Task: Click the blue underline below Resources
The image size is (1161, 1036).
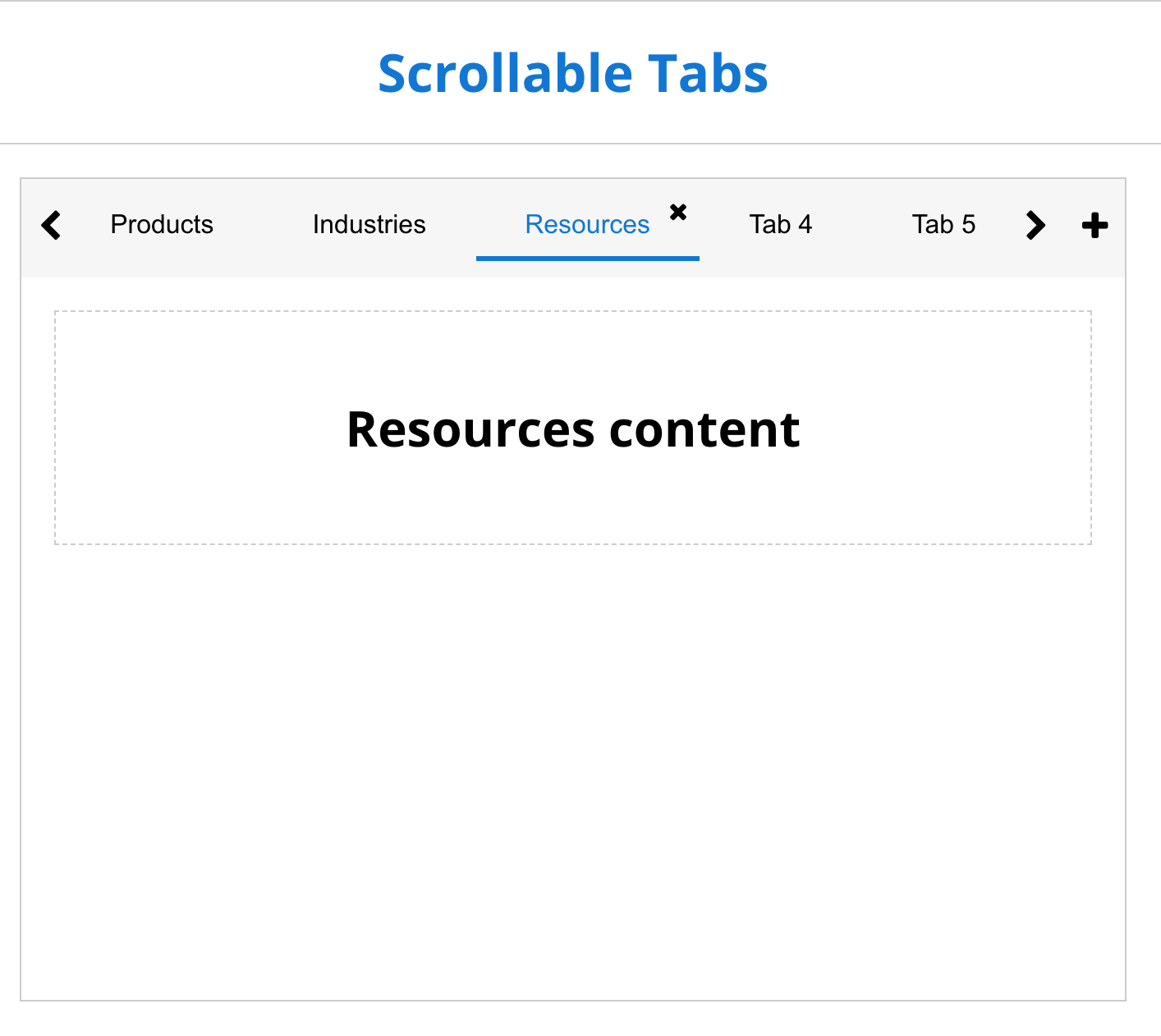Action: pos(586,259)
